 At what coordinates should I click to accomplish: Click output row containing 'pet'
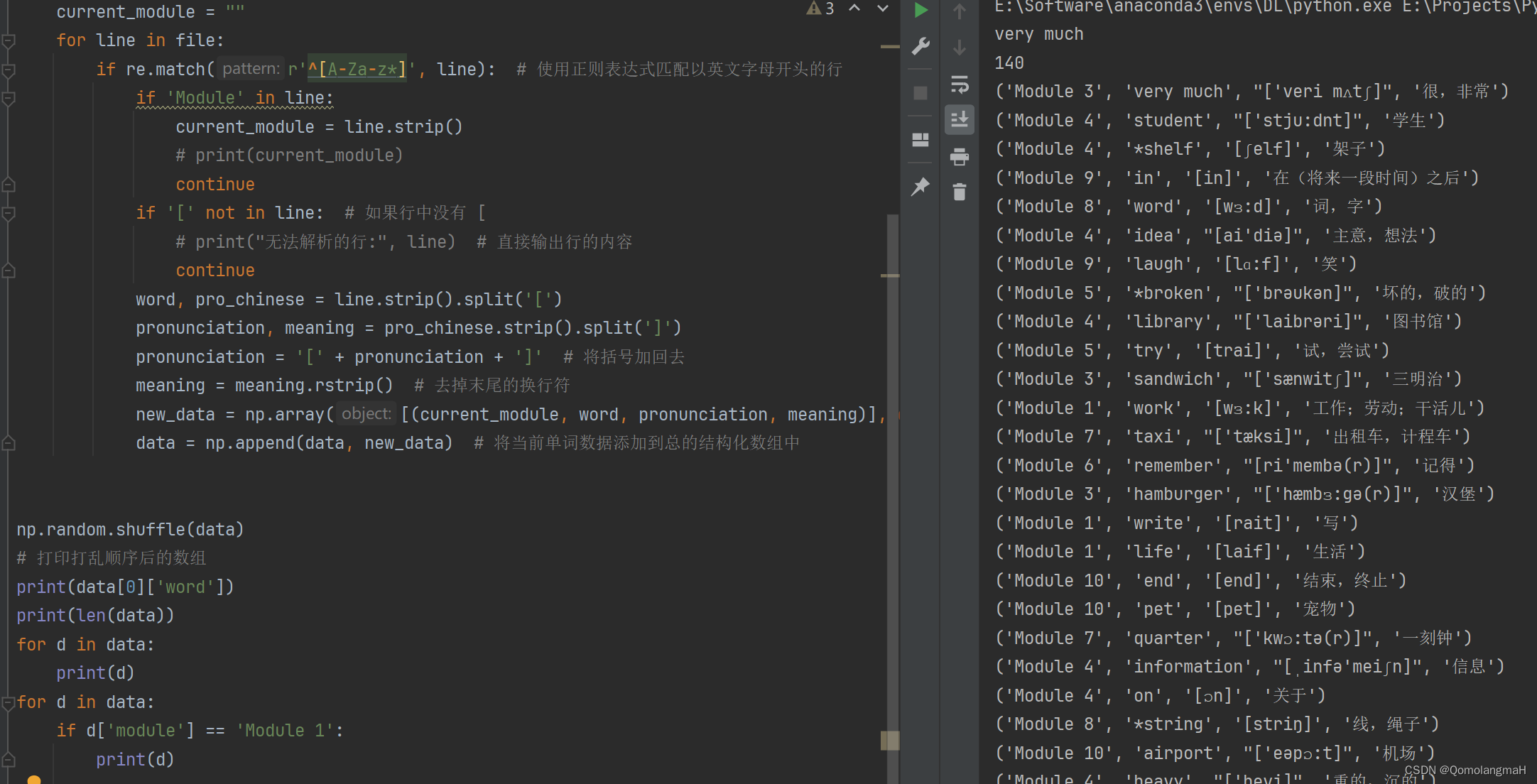[x=1175, y=609]
